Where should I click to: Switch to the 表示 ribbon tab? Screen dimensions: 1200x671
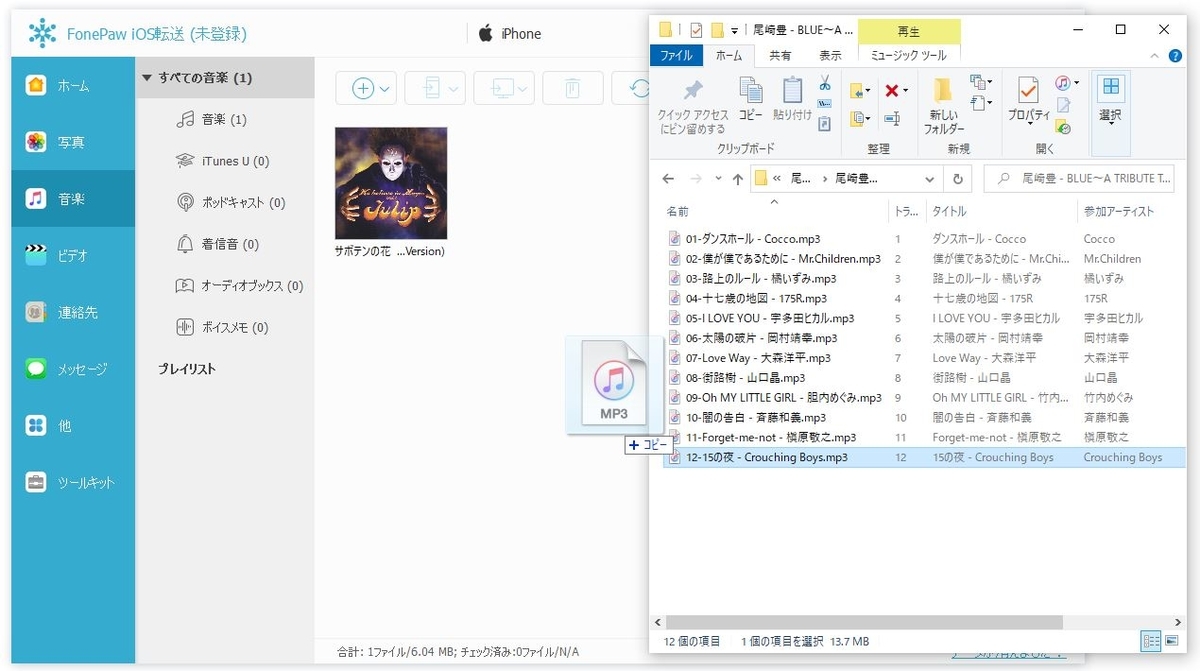830,56
